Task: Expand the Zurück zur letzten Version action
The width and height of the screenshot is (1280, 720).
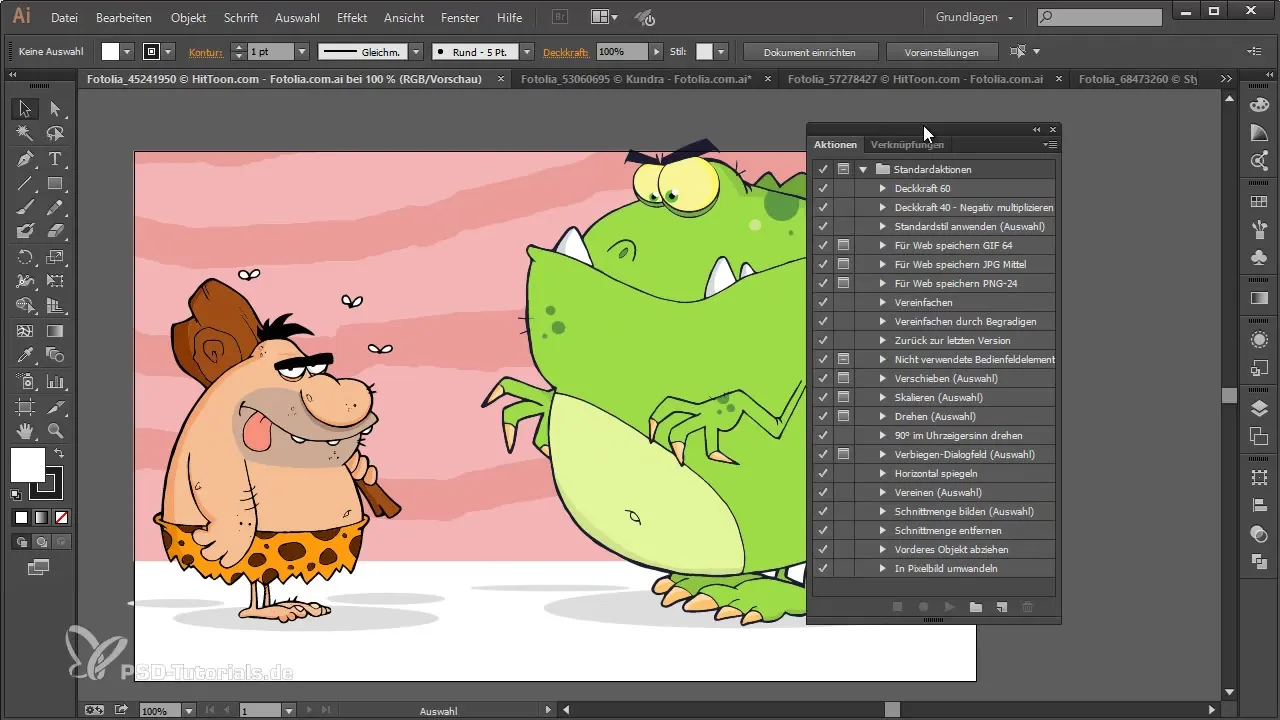Action: [x=883, y=340]
